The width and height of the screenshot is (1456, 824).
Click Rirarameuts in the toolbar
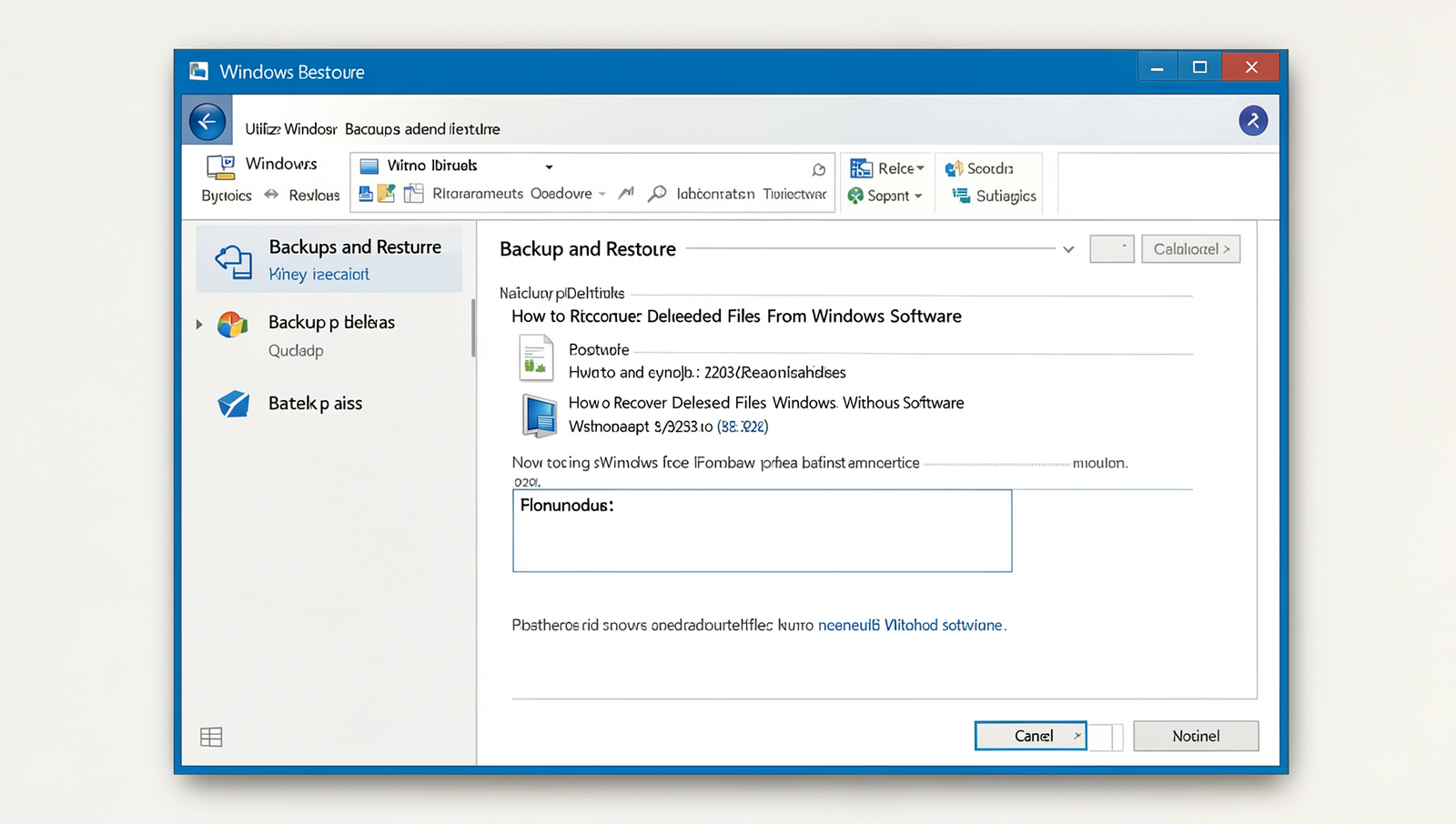(478, 194)
